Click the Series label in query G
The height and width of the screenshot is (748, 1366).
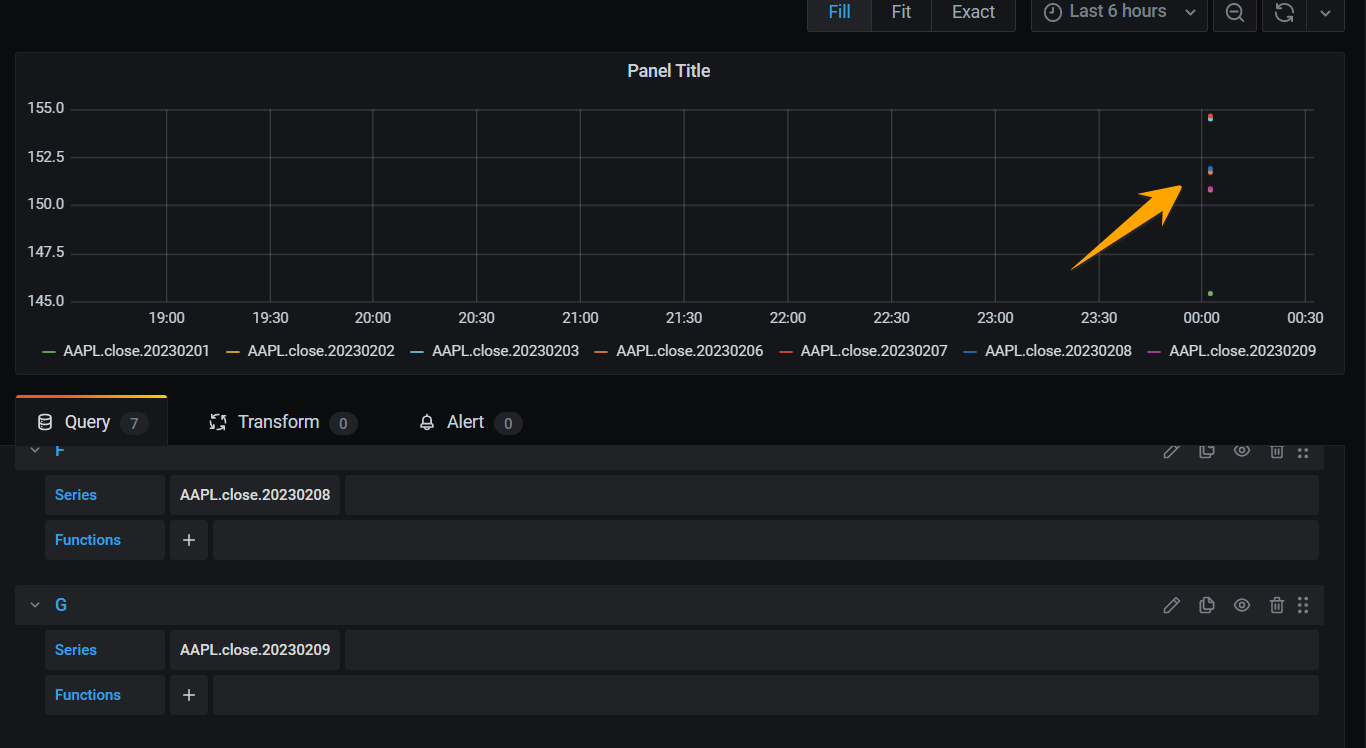coord(76,650)
